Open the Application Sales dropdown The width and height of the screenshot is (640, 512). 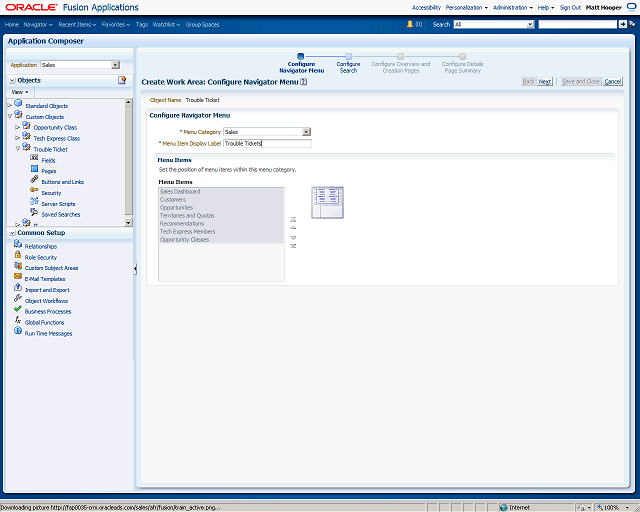coord(116,65)
